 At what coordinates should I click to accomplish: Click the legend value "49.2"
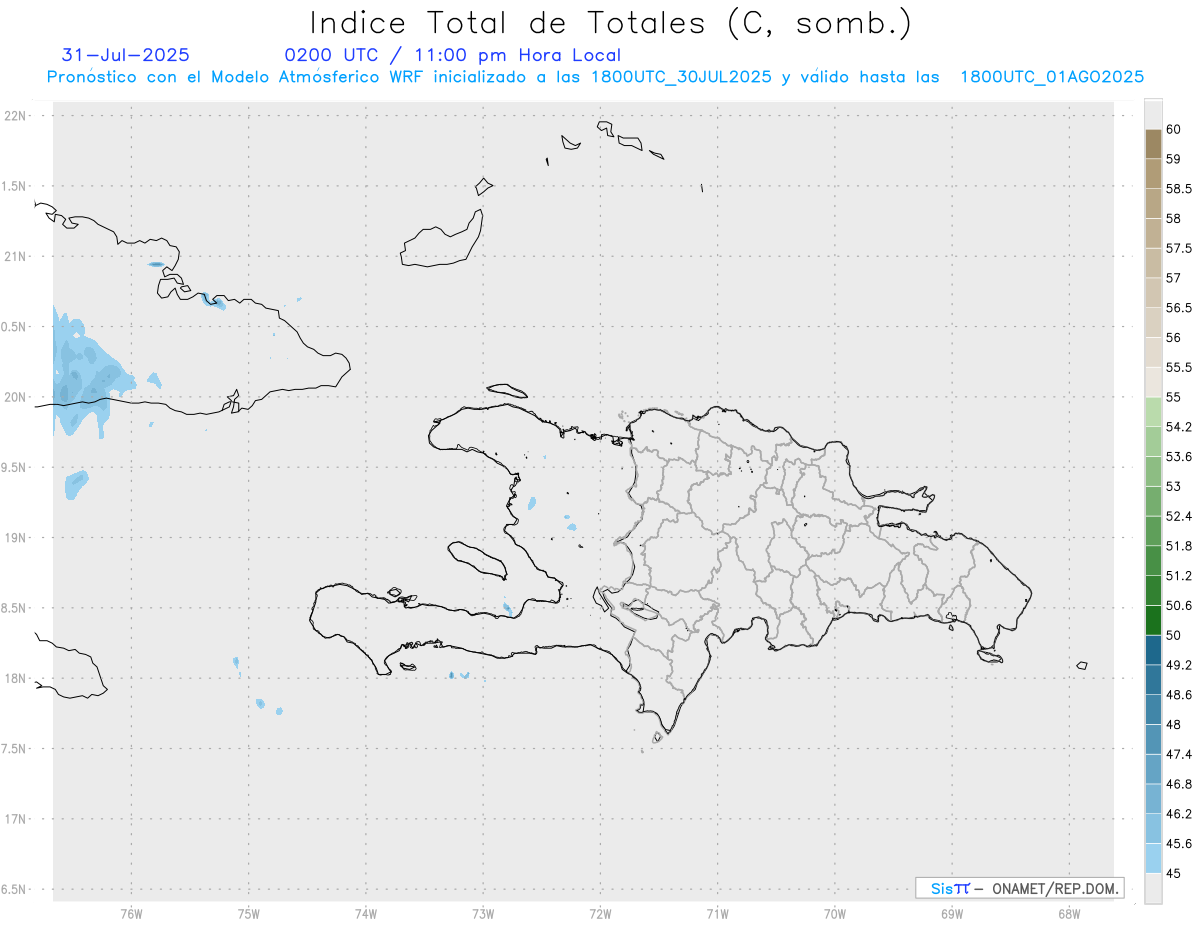click(x=1179, y=665)
